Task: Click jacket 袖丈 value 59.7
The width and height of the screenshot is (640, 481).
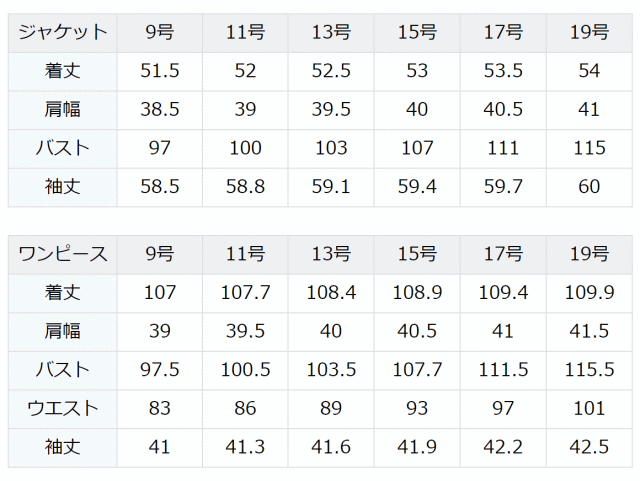Action: coord(503,187)
